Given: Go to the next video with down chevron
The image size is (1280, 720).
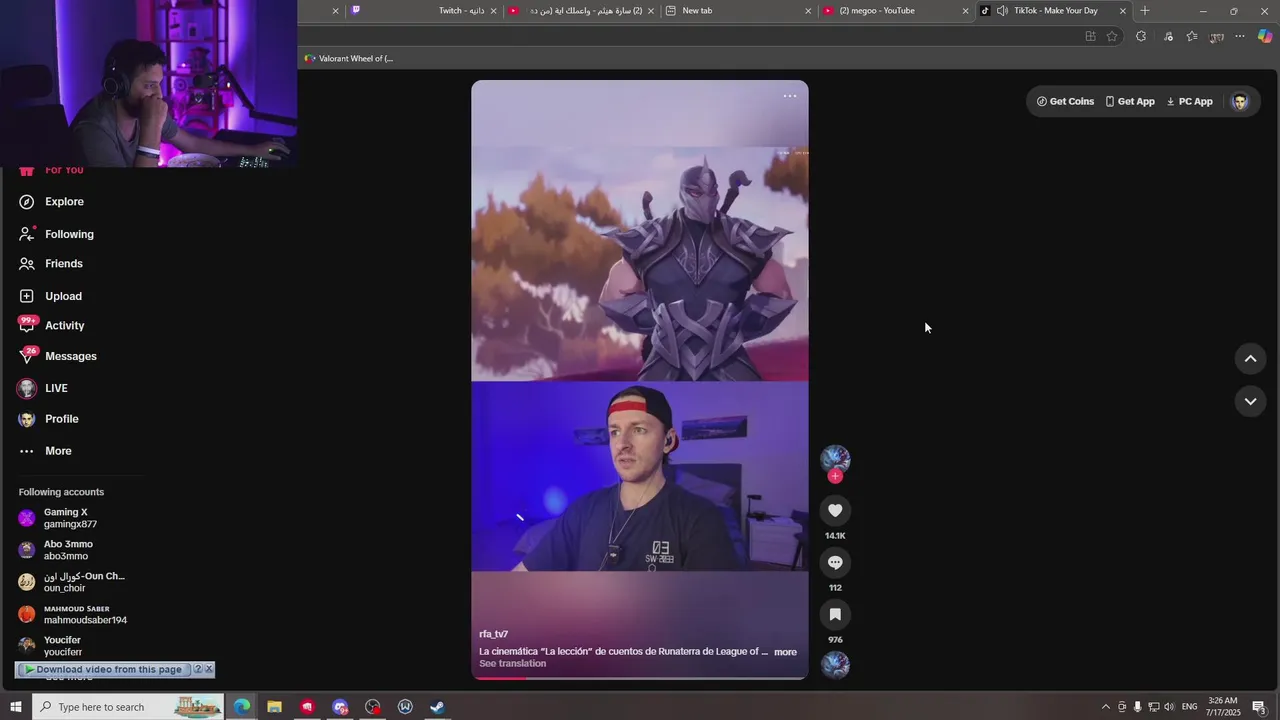Looking at the screenshot, I should pyautogui.click(x=1250, y=401).
